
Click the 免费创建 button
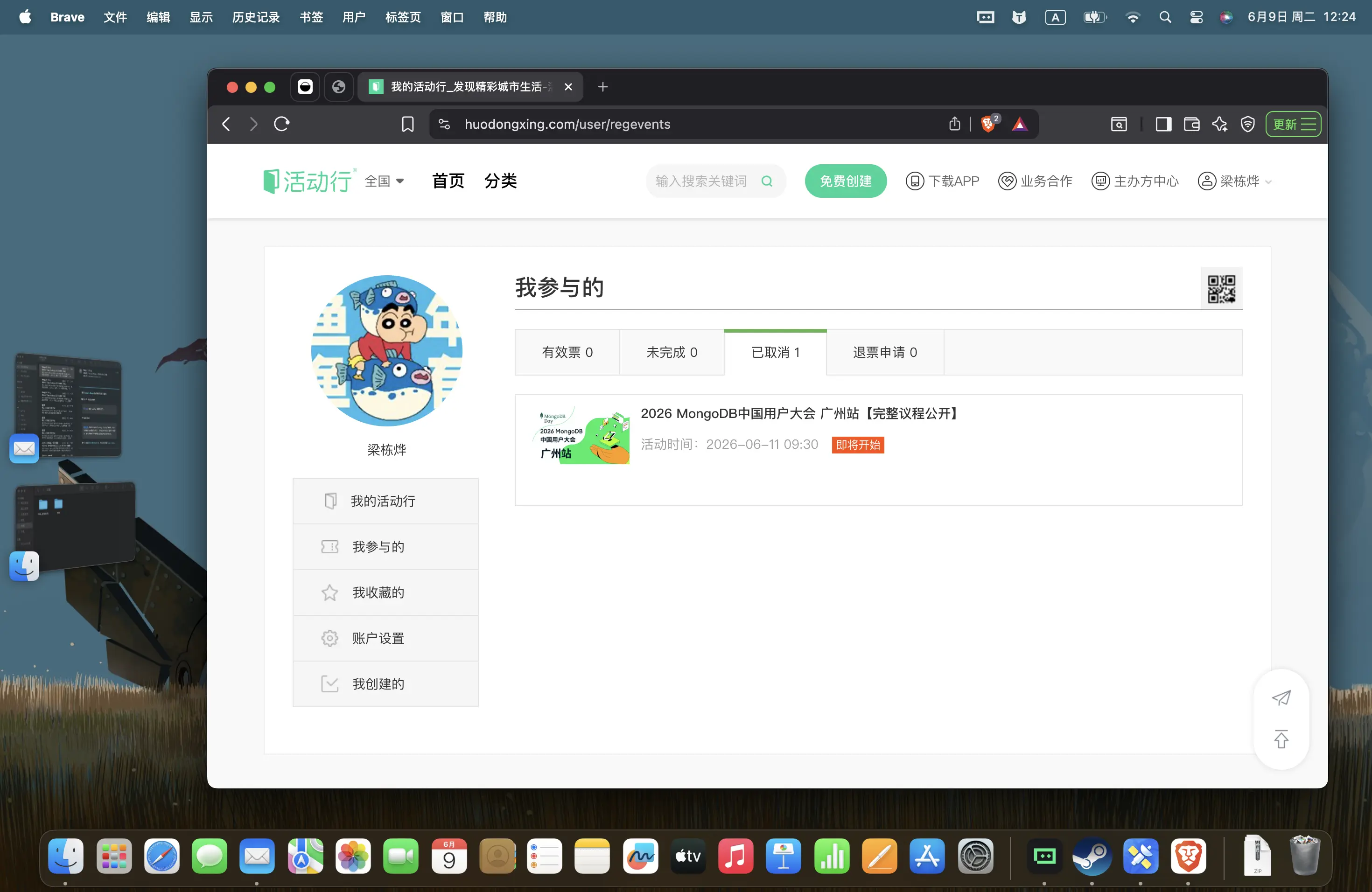[x=846, y=181]
